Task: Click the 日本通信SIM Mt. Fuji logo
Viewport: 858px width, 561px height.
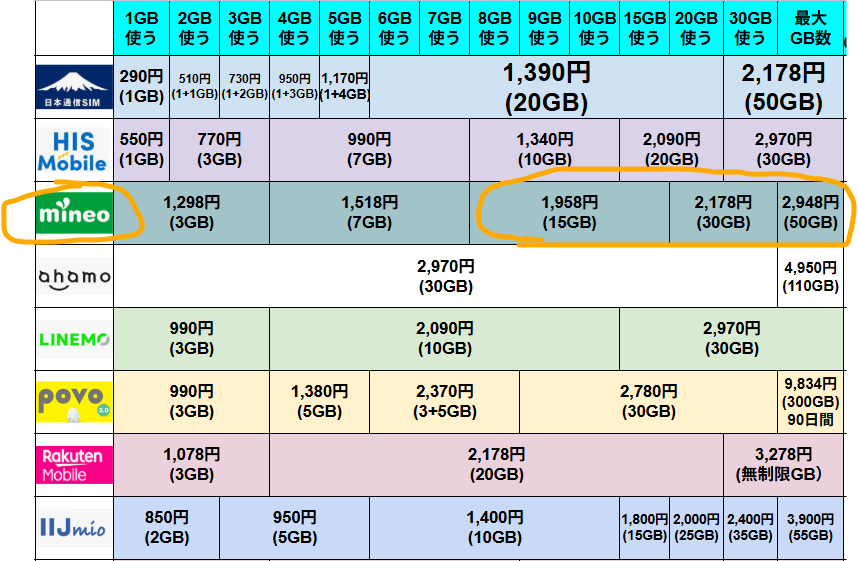Action: tap(74, 88)
